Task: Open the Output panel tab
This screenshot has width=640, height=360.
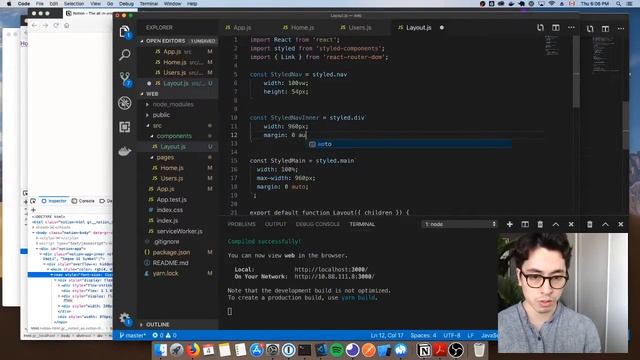Action: 276,224
